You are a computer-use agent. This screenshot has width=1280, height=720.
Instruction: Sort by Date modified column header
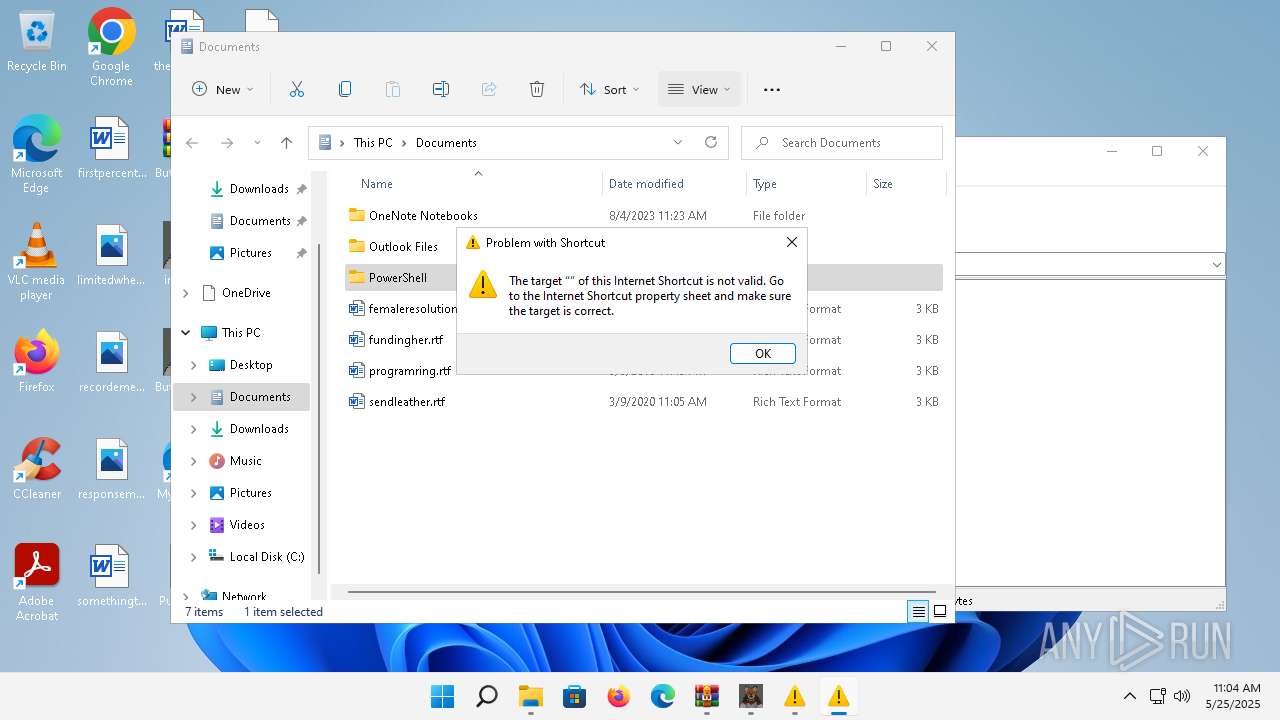point(646,184)
